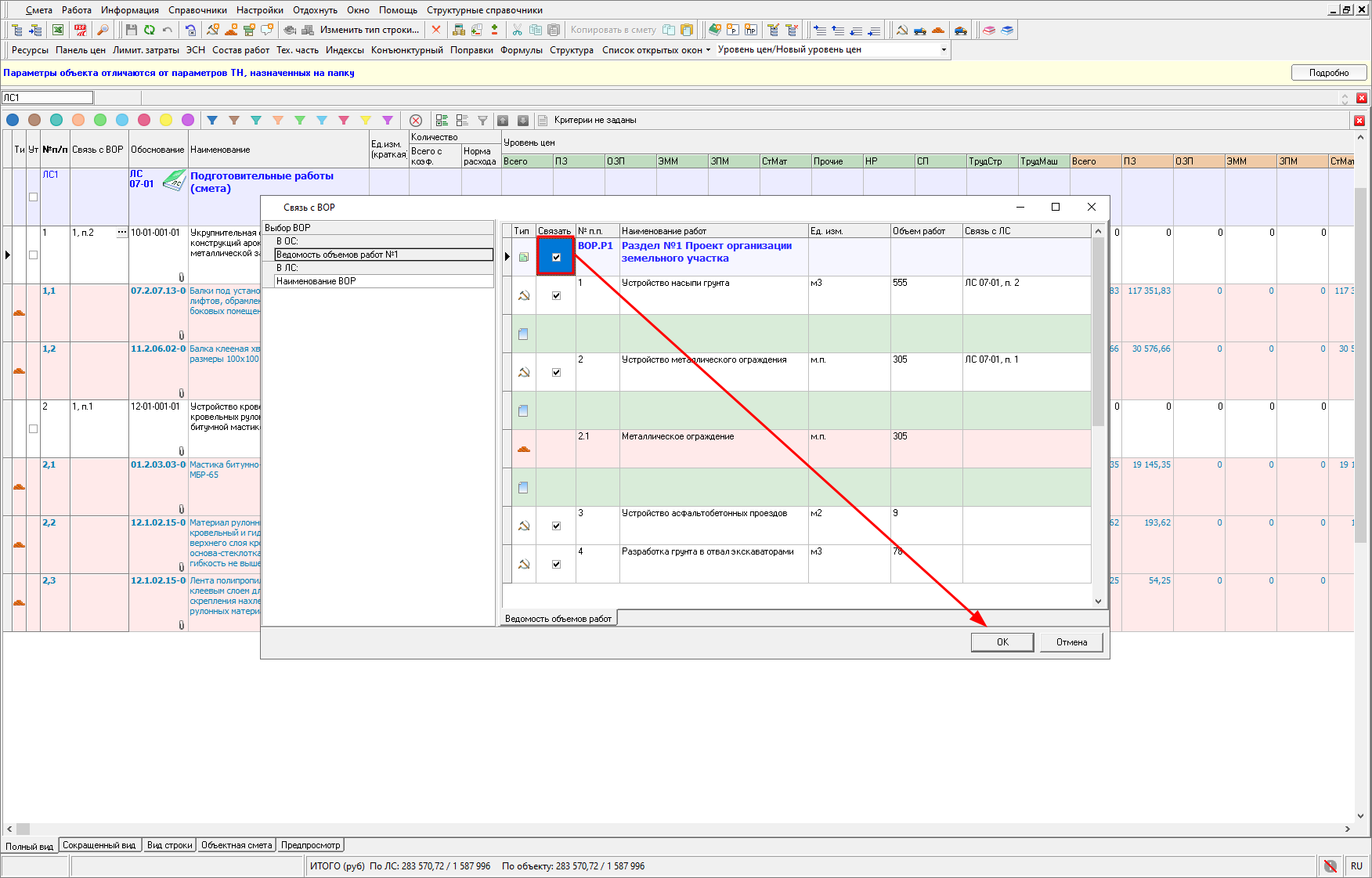This screenshot has height=878, width=1372.
Task: Click the 'Подробно' button
Action: click(x=1328, y=73)
